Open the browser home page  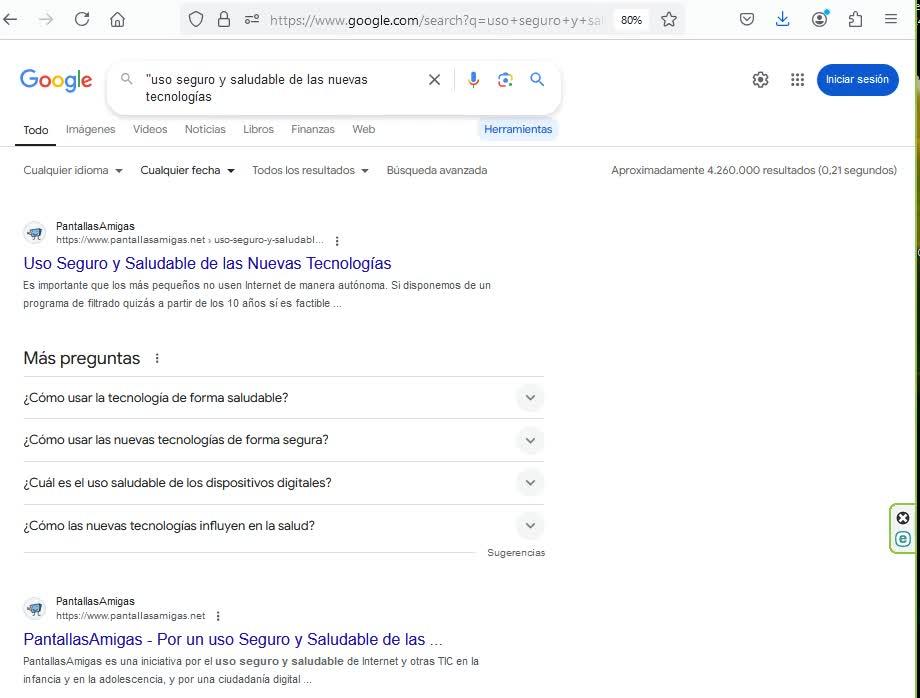coord(117,19)
